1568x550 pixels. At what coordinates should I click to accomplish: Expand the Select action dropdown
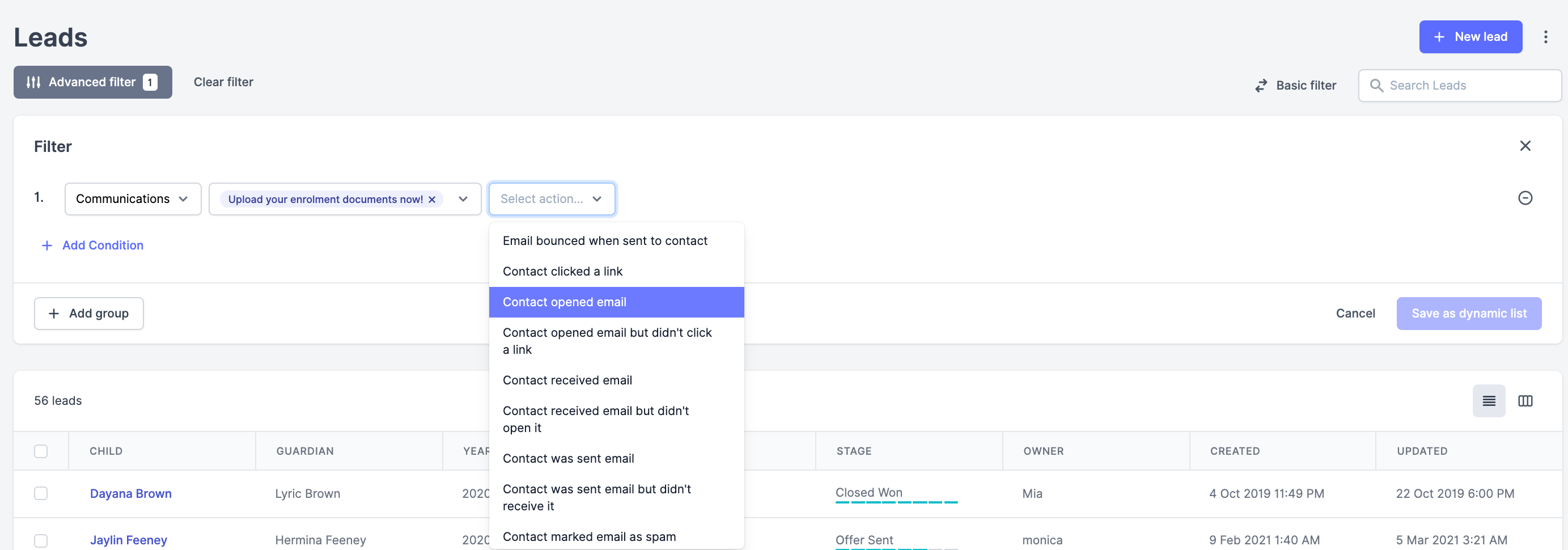[551, 198]
